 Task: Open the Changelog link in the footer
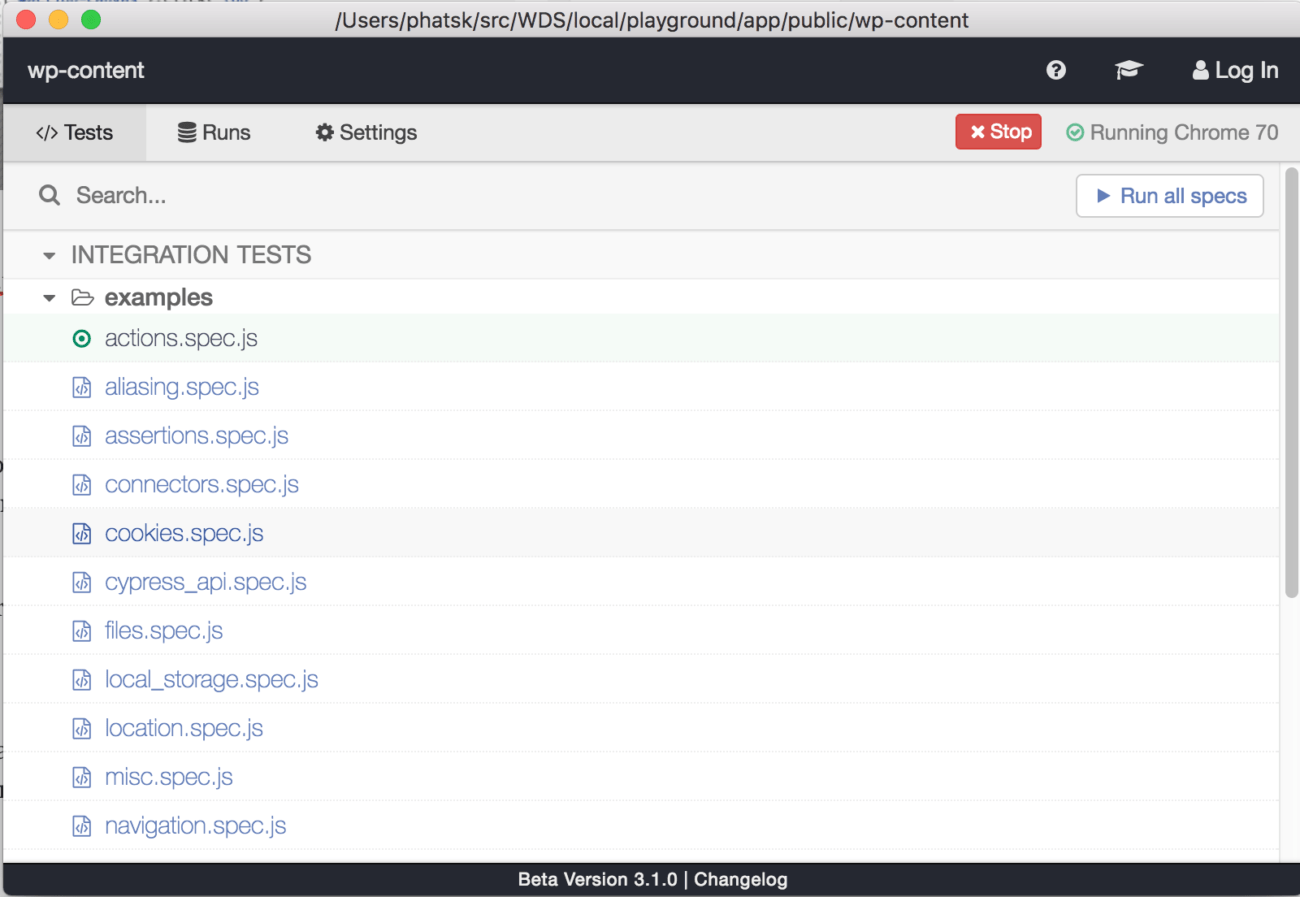740,879
